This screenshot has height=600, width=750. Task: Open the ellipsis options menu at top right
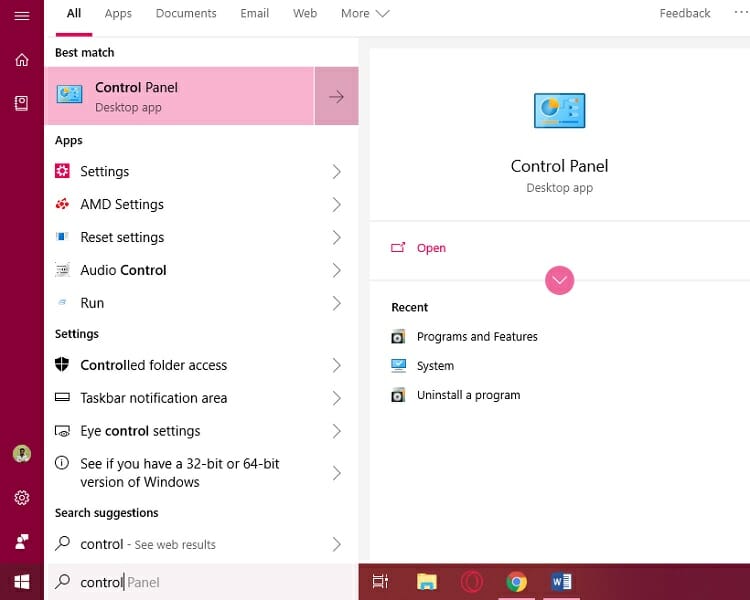[x=741, y=13]
